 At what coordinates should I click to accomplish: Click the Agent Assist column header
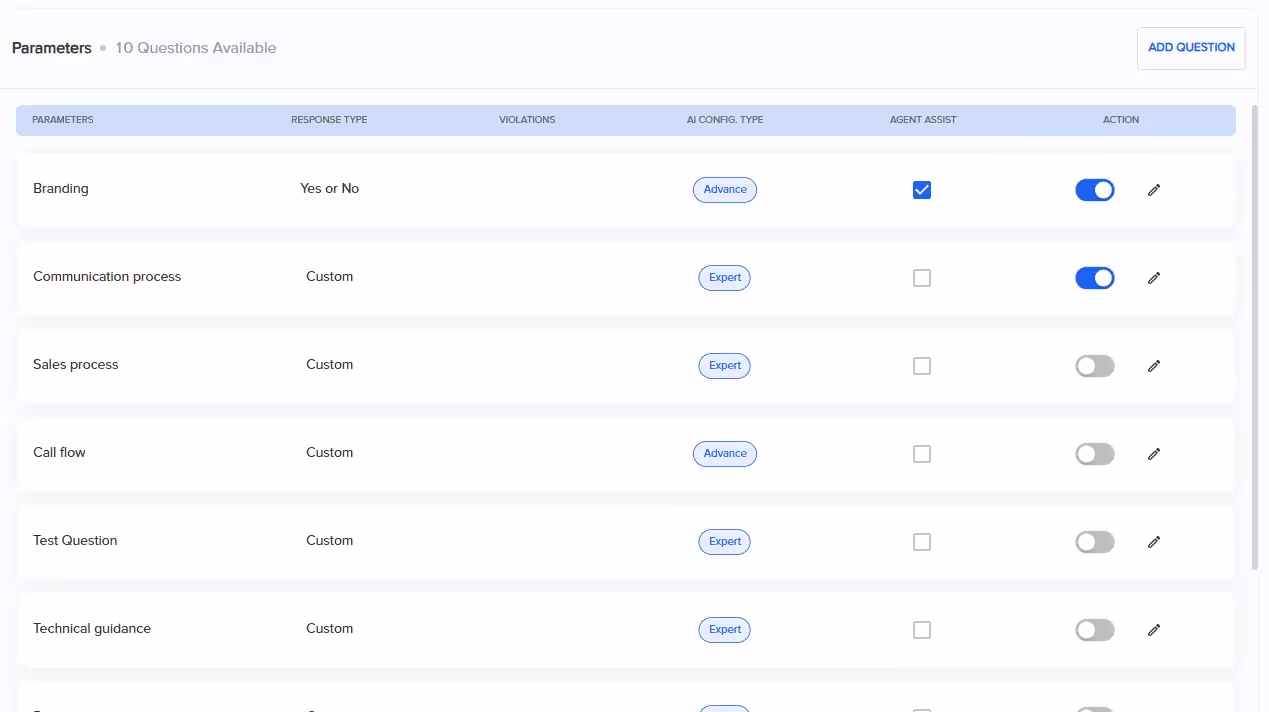coord(923,120)
